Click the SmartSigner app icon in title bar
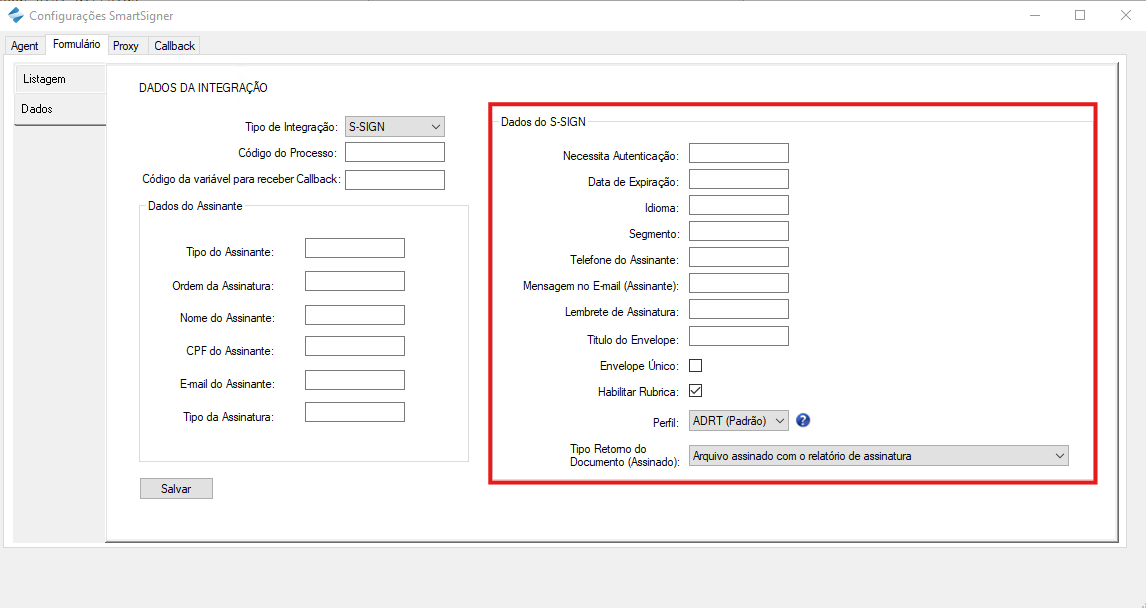1146x608 pixels. click(x=15, y=16)
